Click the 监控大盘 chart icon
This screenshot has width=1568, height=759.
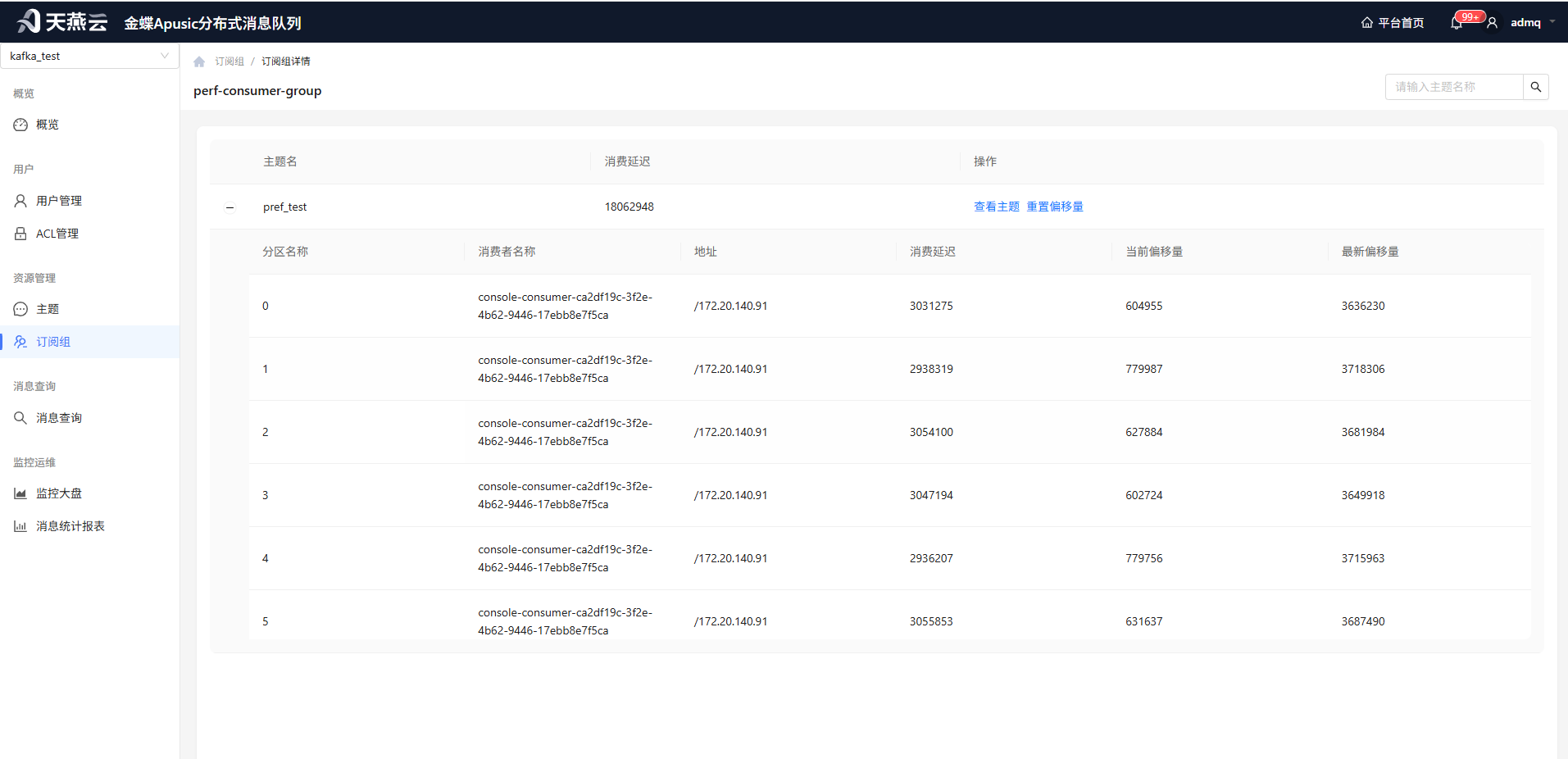click(20, 493)
